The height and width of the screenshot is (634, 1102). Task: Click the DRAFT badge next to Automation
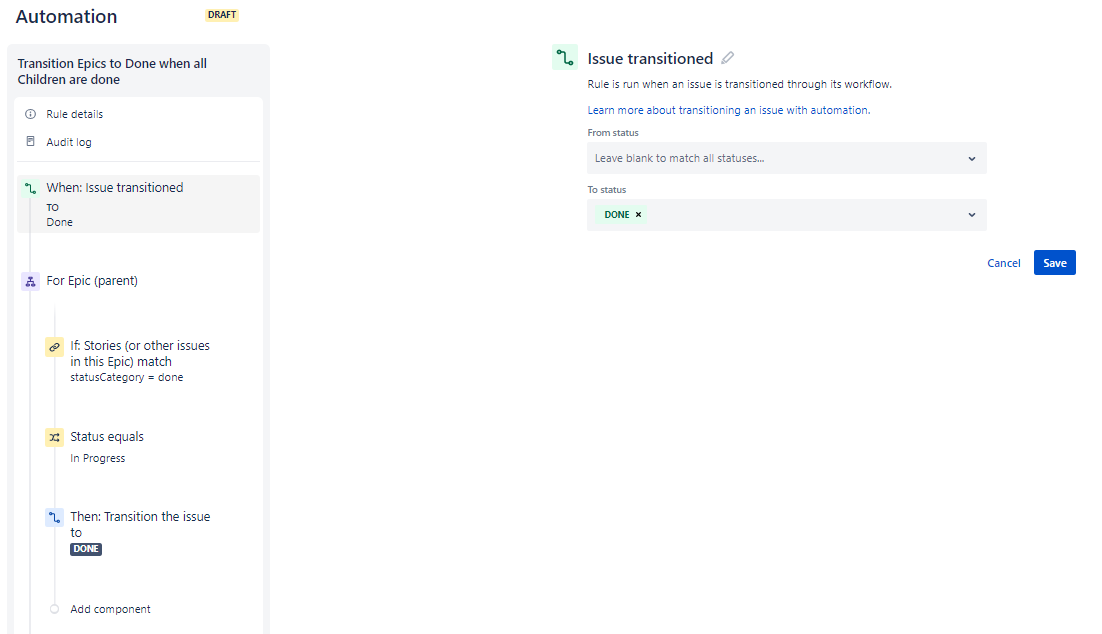tap(221, 15)
